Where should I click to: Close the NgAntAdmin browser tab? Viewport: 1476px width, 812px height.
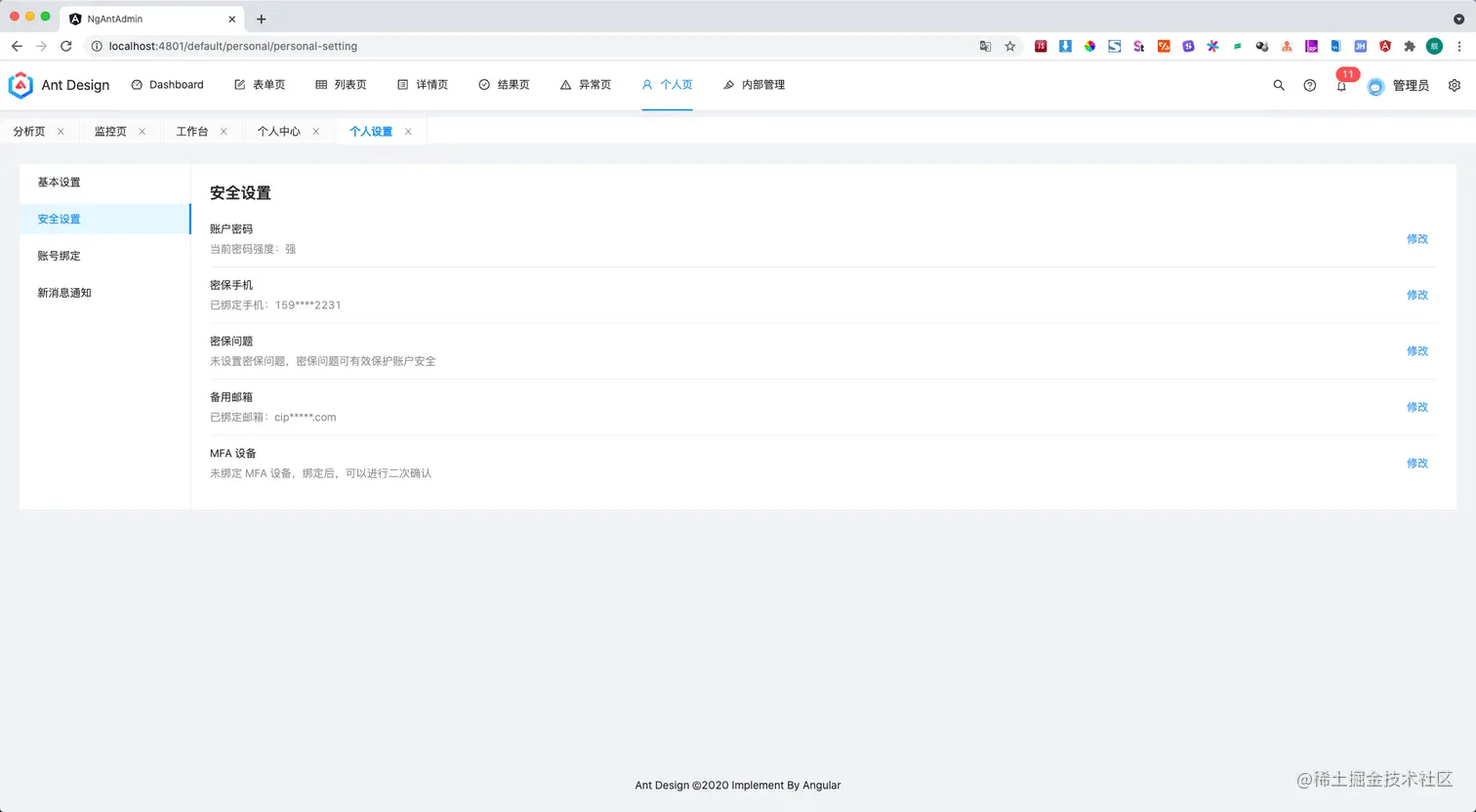click(x=232, y=19)
